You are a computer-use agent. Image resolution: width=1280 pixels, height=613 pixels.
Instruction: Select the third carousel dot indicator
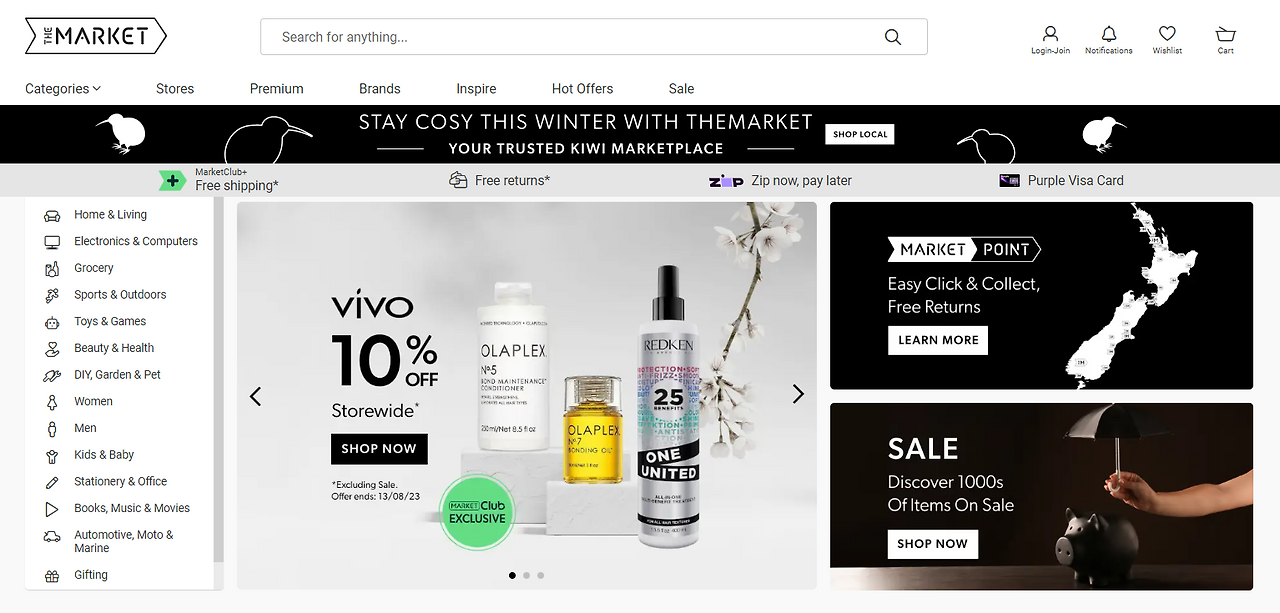click(541, 575)
